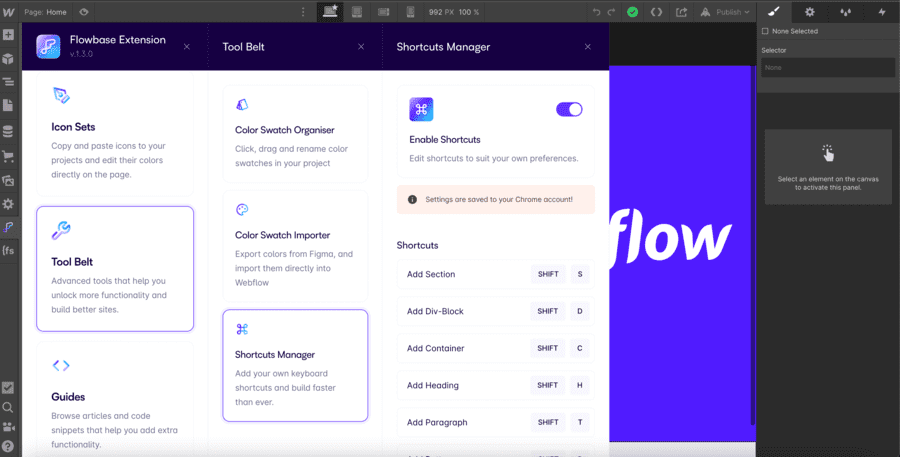
Task: Click the Selector input field
Action: pos(828,68)
